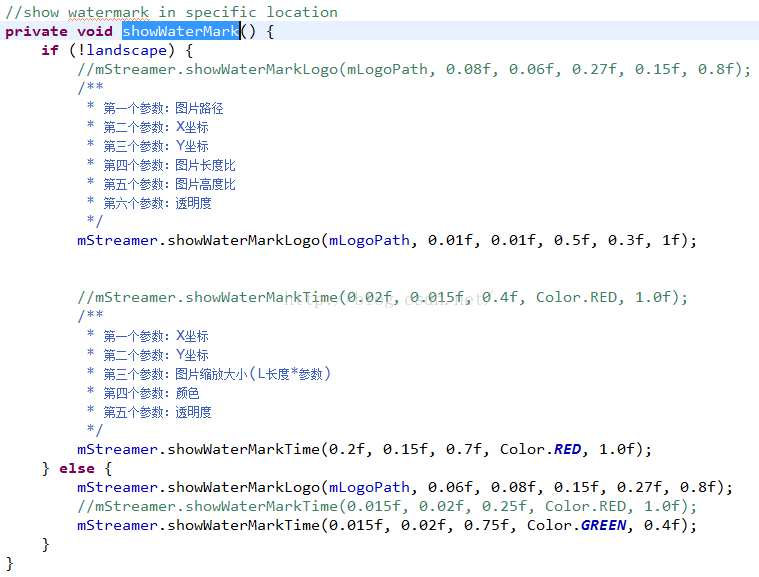Image resolution: width=759 pixels, height=577 pixels.
Task: Click the "void" keyword
Action: [95, 32]
